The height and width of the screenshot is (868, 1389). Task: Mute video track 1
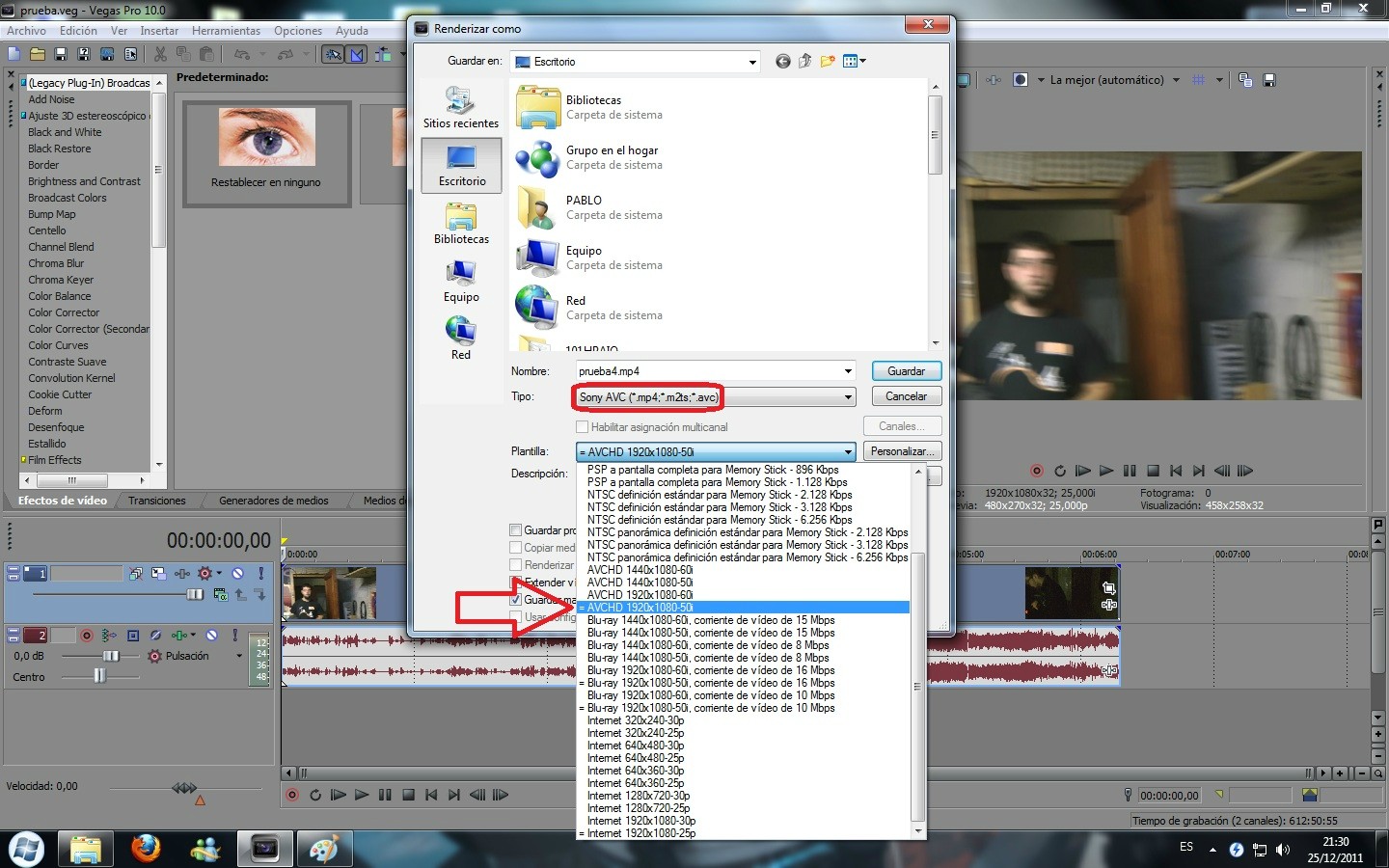pos(237,574)
